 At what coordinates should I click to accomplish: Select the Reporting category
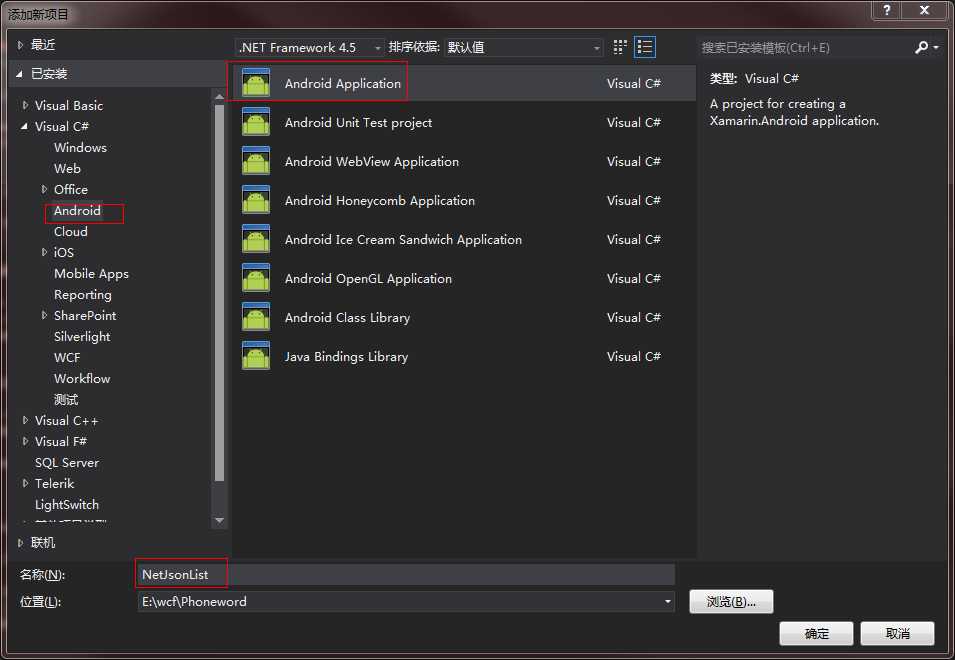(x=83, y=295)
